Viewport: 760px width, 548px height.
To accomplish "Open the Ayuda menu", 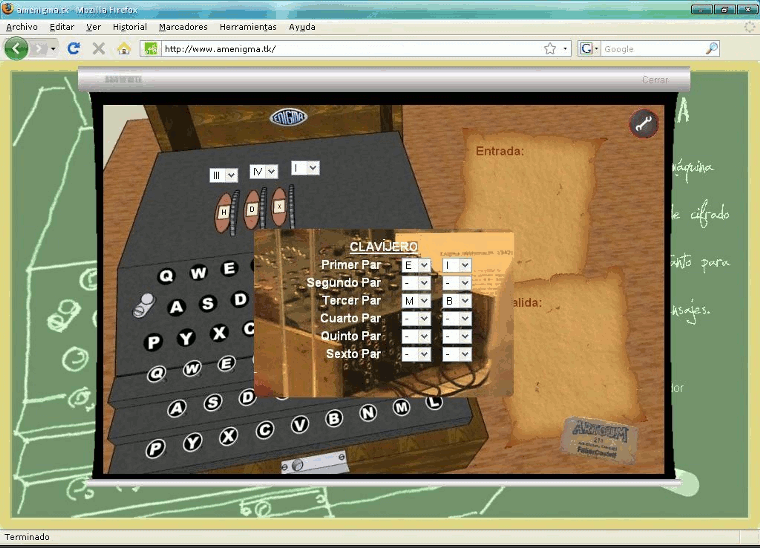I will click(302, 27).
